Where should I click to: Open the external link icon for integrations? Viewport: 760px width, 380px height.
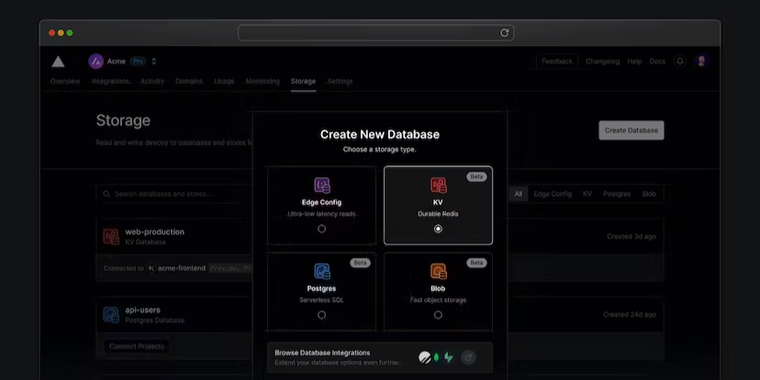coord(468,358)
